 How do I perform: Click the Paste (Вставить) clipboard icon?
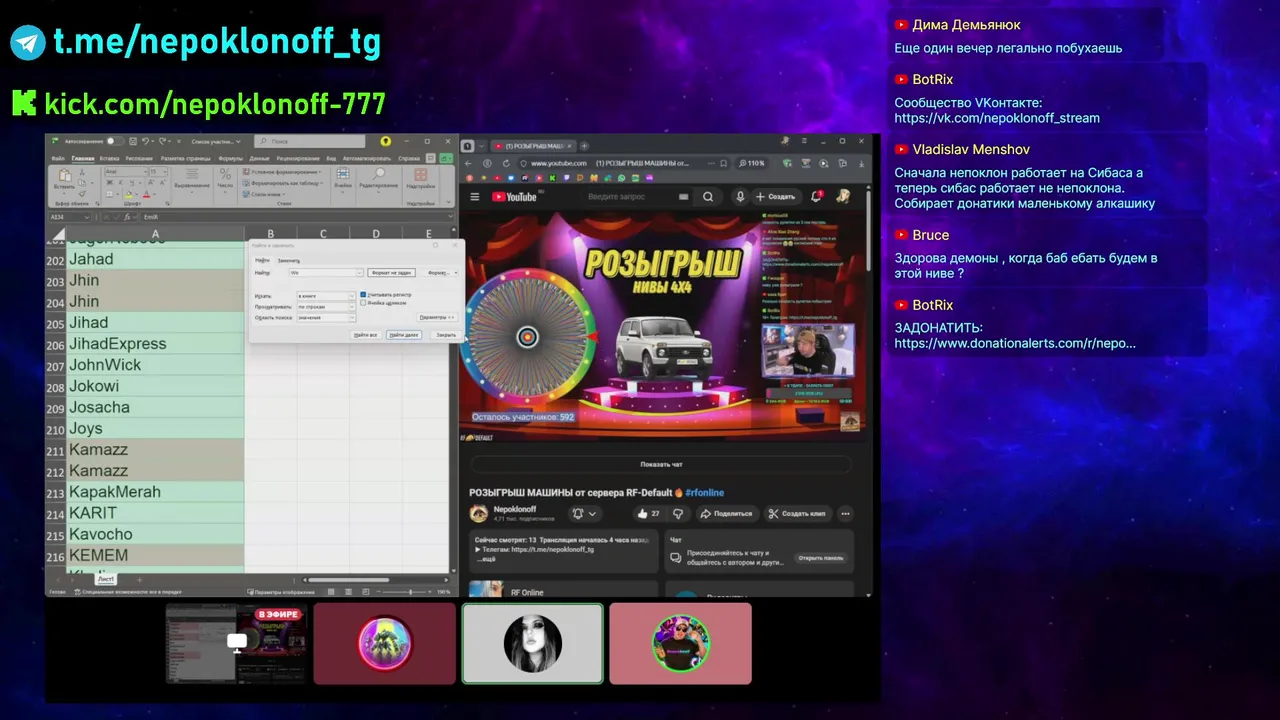pos(65,176)
